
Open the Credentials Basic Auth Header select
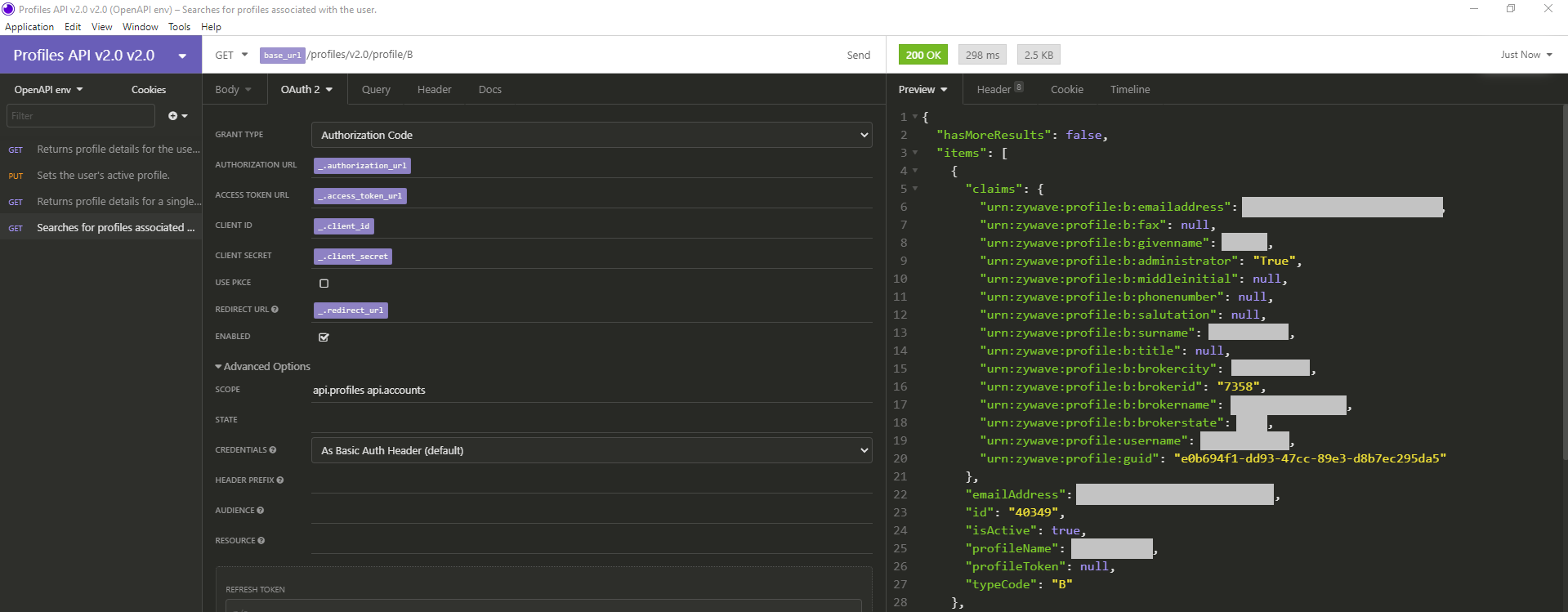592,450
